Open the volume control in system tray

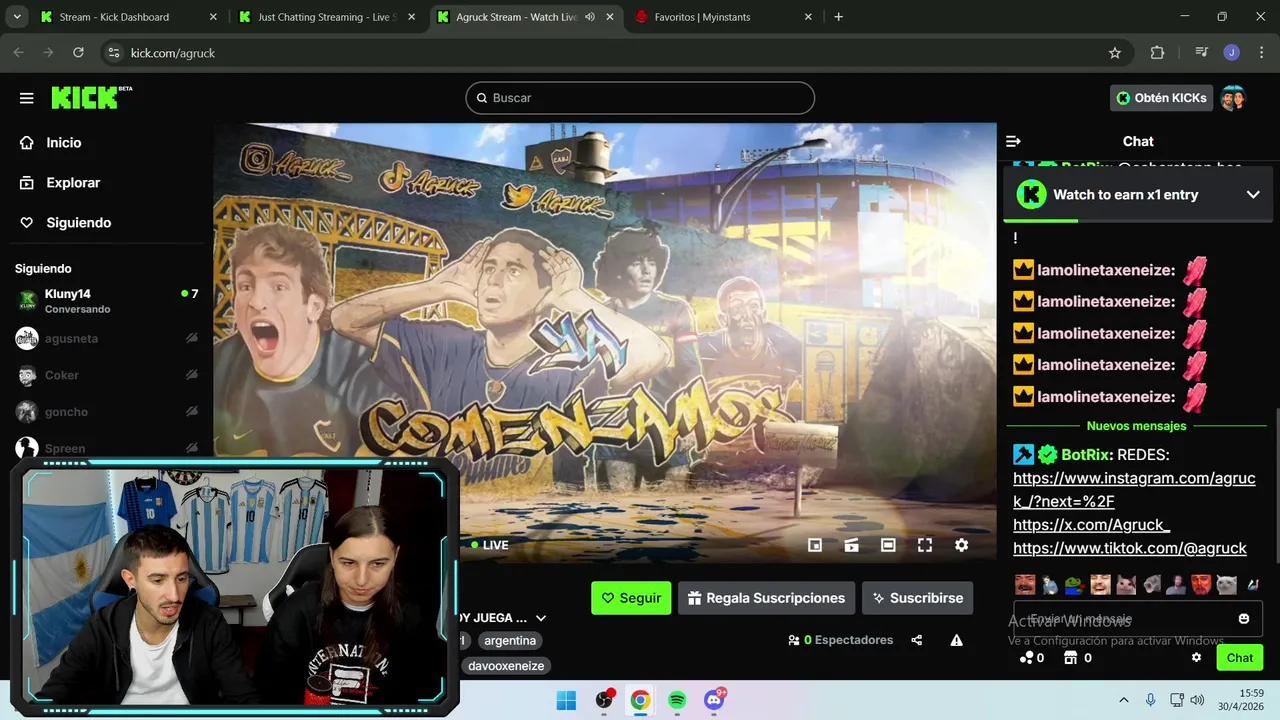(x=1197, y=700)
